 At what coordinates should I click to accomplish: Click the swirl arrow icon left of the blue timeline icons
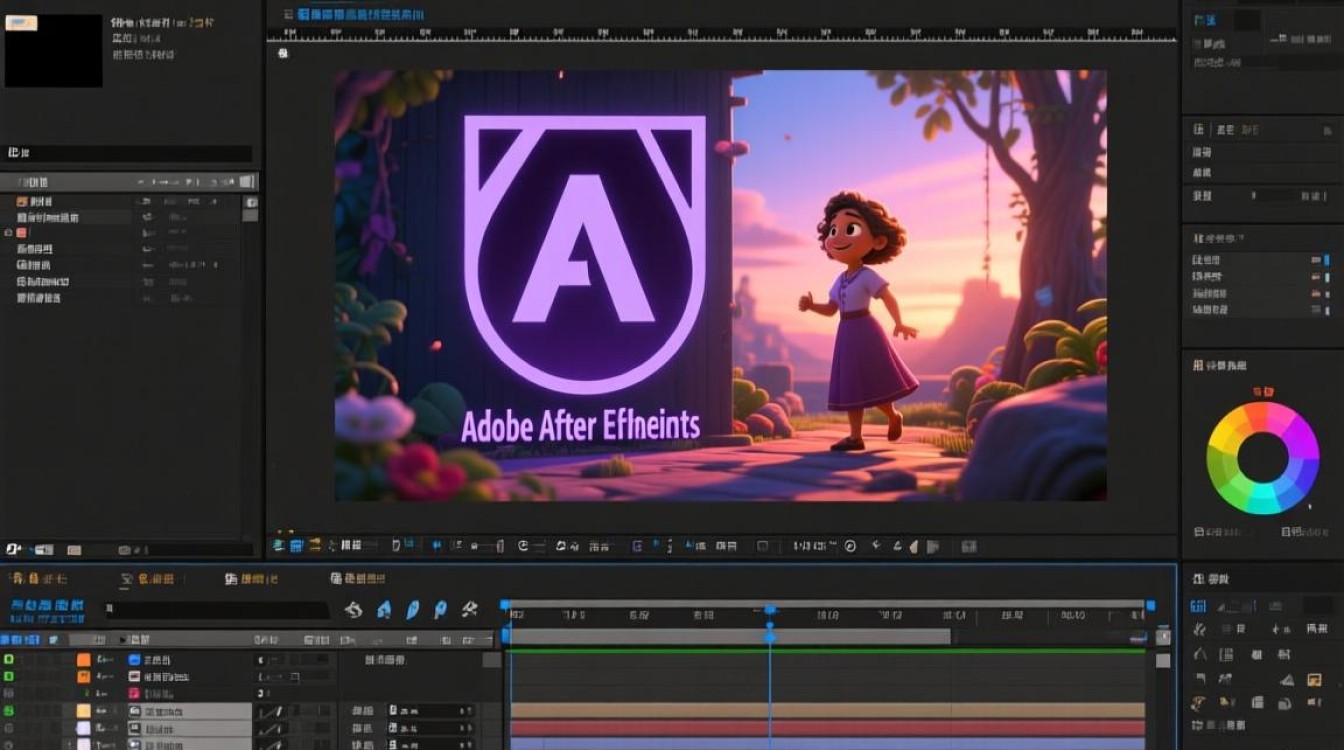click(x=353, y=609)
